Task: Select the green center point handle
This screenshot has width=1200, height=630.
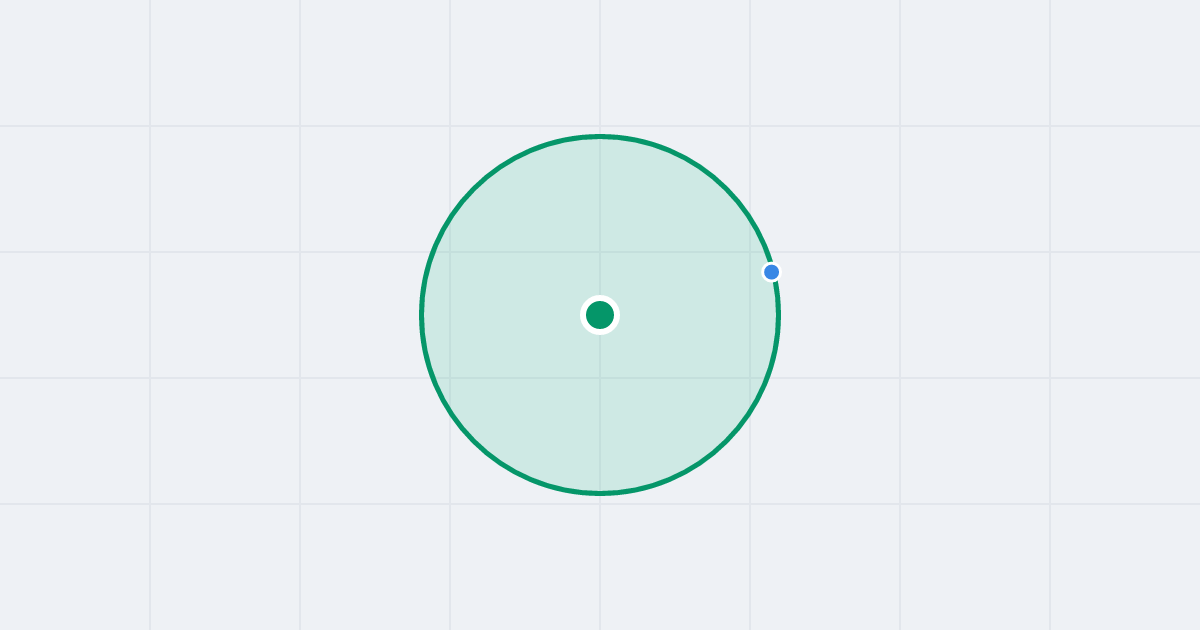Action: 600,315
